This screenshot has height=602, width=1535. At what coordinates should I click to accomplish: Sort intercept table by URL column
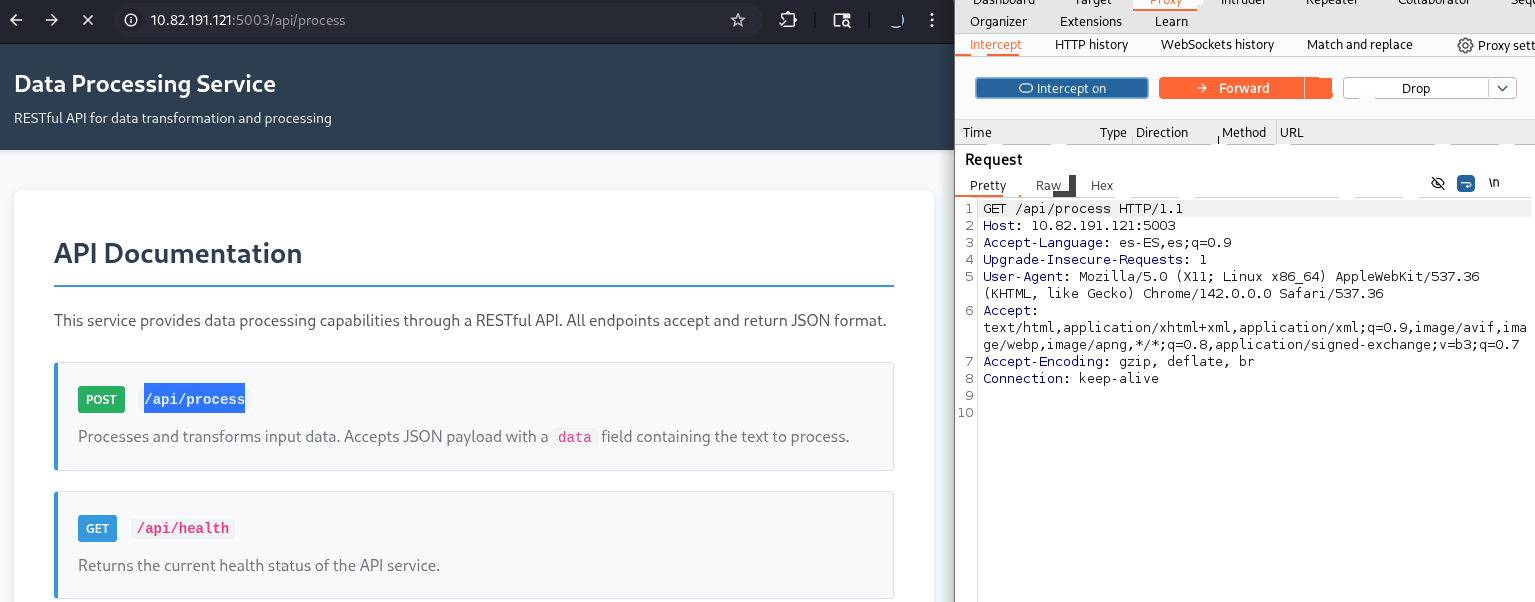1291,133
